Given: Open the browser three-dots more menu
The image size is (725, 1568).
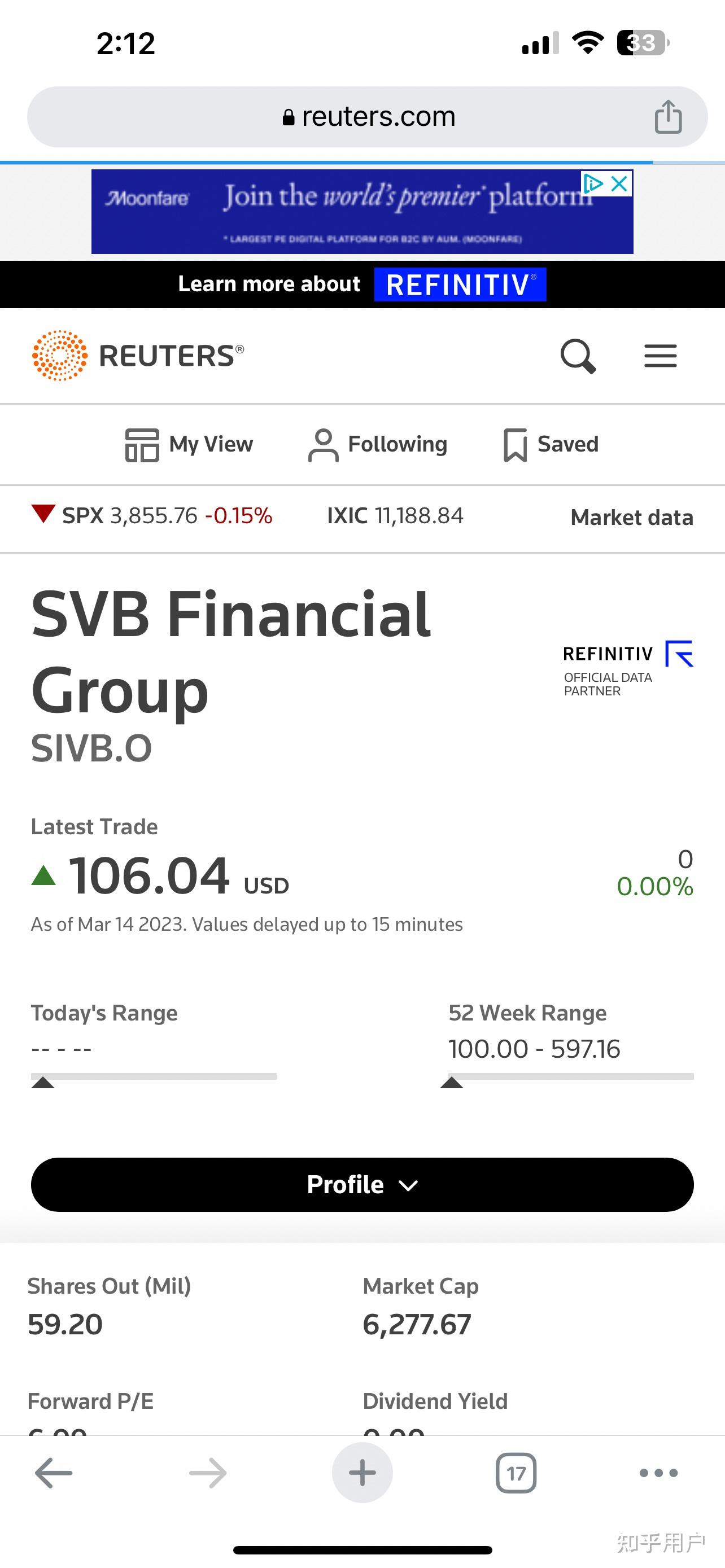Looking at the screenshot, I should [658, 1473].
